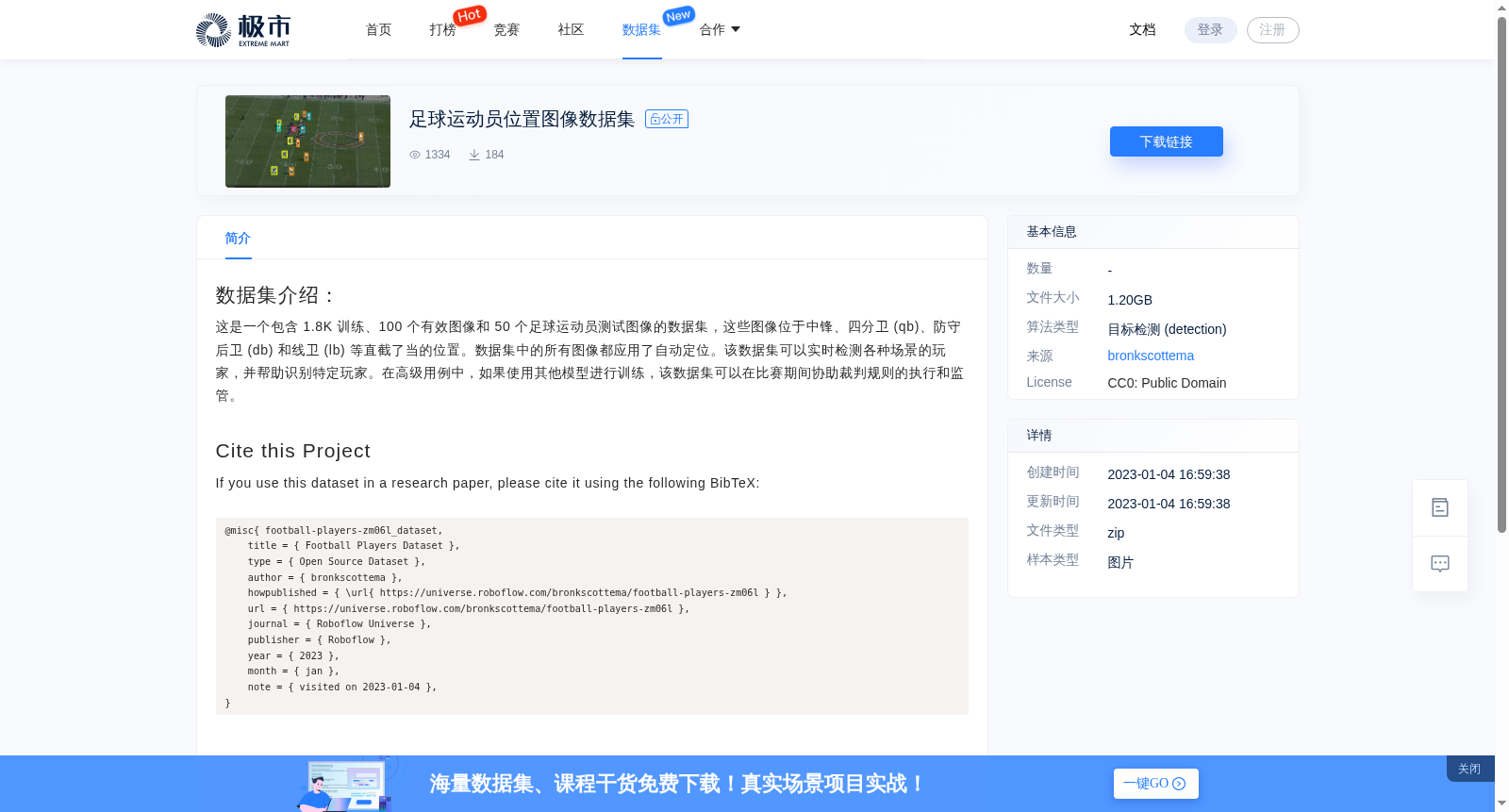Click the 目标检测 (detection) value
This screenshot has width=1509, height=812.
pos(1167,329)
